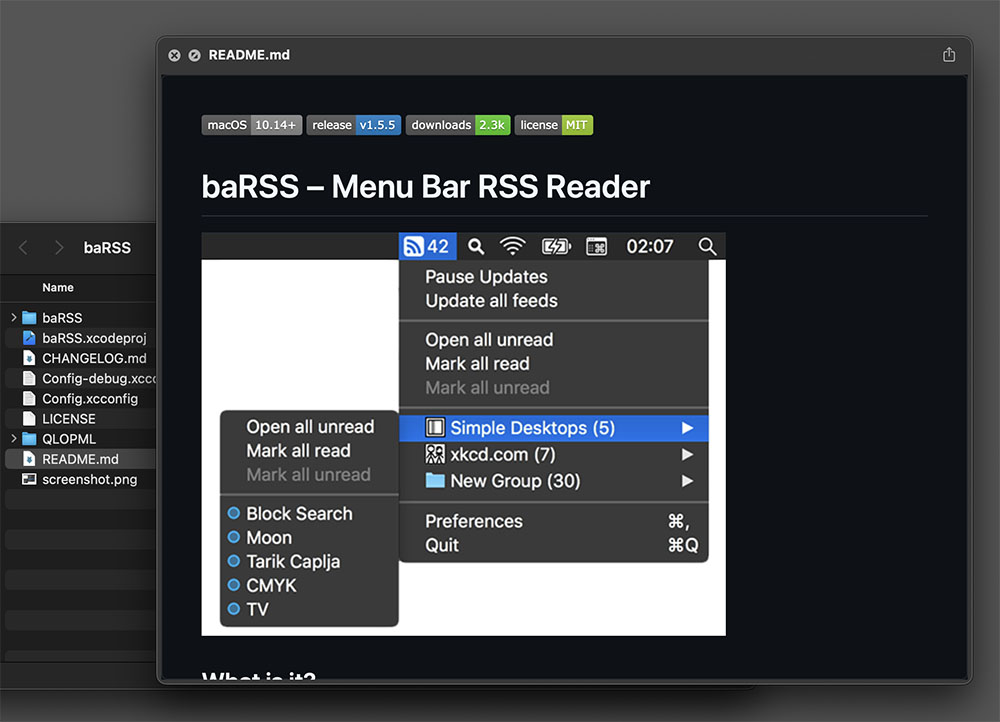Toggle the unread dot next to Moon

(233, 537)
